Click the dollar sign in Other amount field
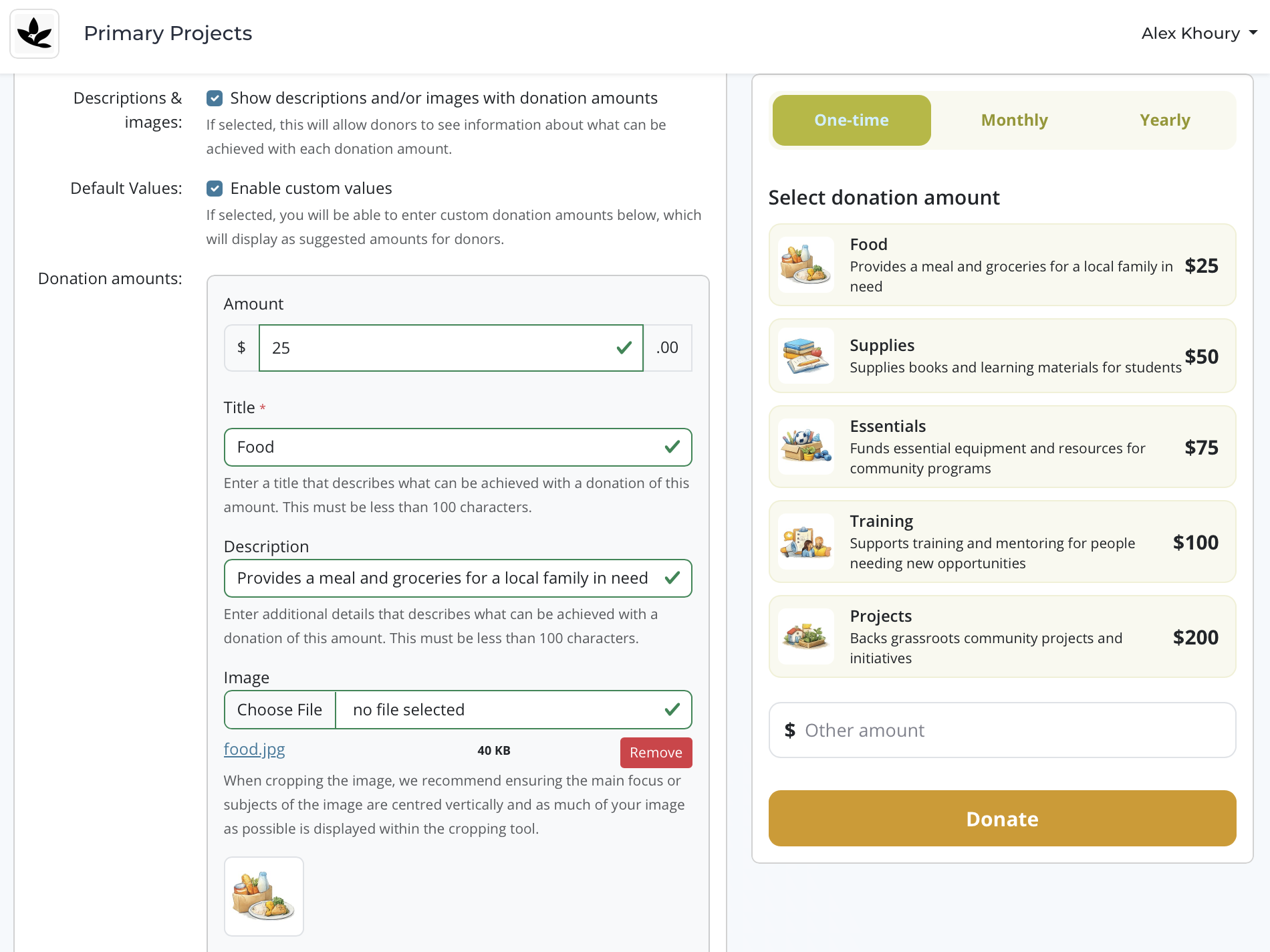This screenshot has height=952, width=1270. 791,730
